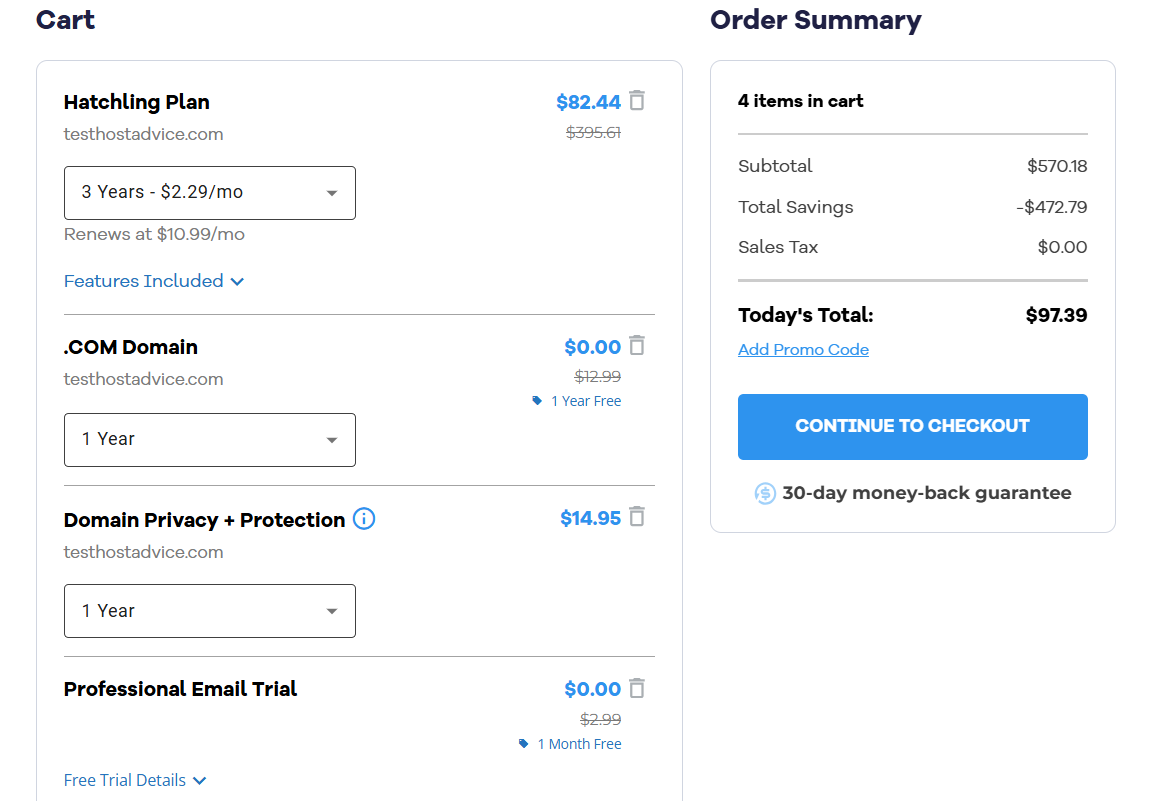Click the Hatchling Plan $82.44 price
Viewport: 1149px width, 801px height.
(x=588, y=102)
